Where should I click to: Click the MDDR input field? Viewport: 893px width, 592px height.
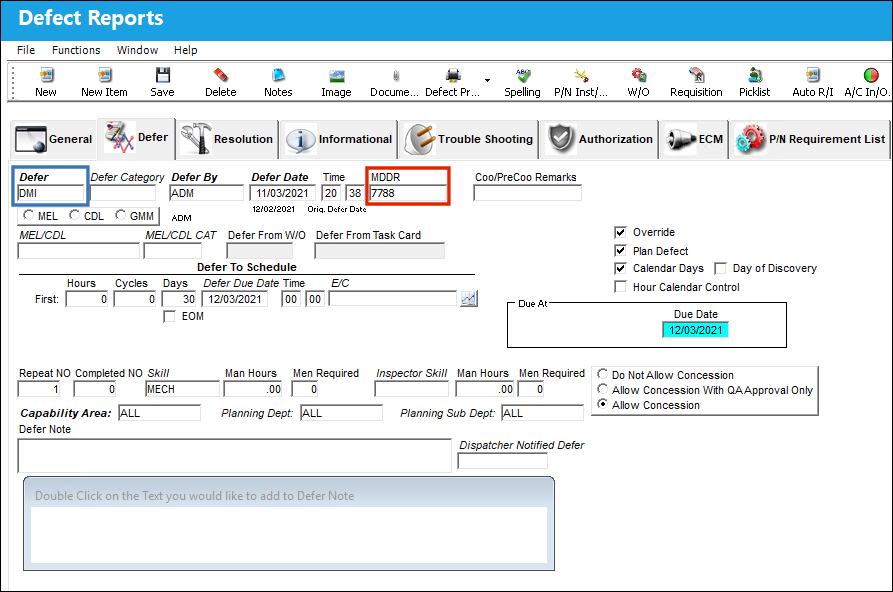(408, 193)
